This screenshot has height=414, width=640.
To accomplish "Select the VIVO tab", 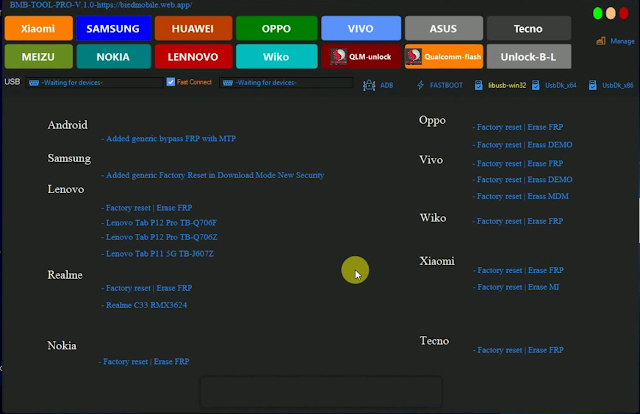I will coord(361,28).
